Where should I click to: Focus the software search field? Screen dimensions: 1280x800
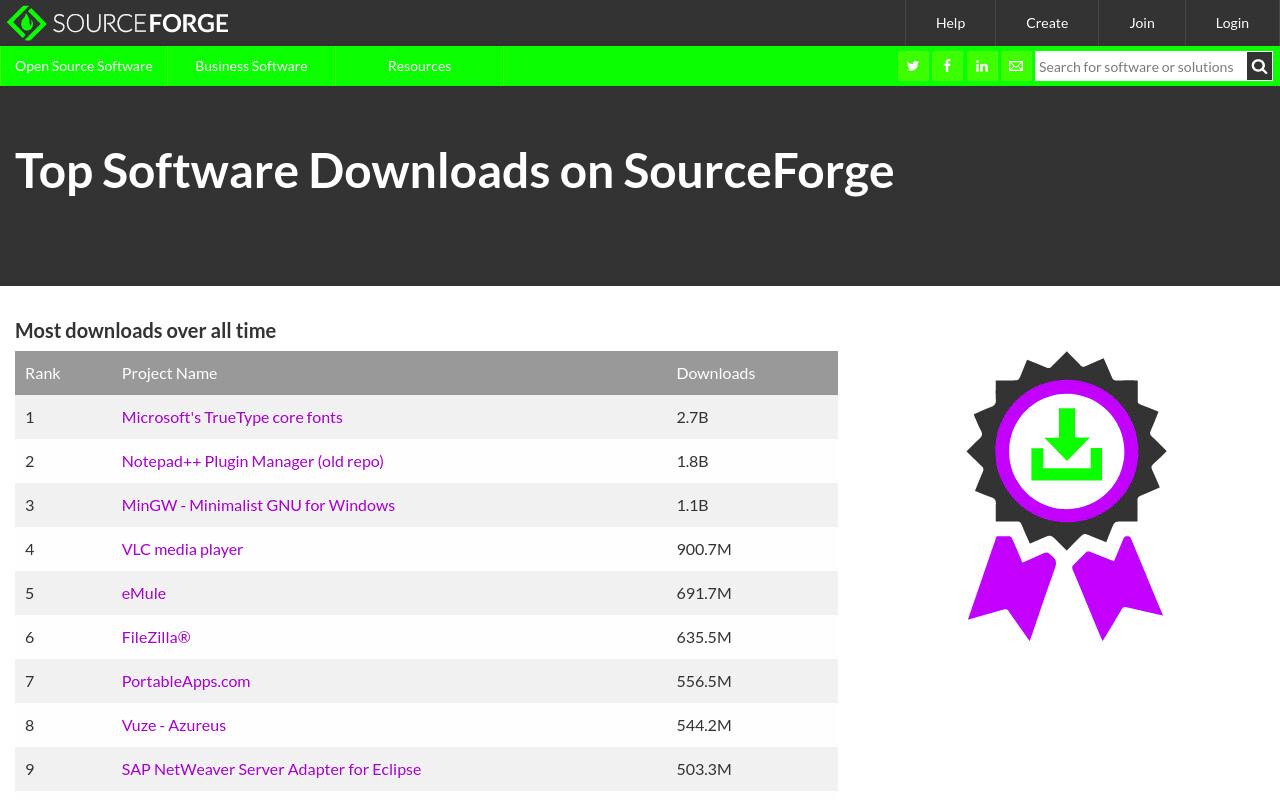(x=1141, y=66)
